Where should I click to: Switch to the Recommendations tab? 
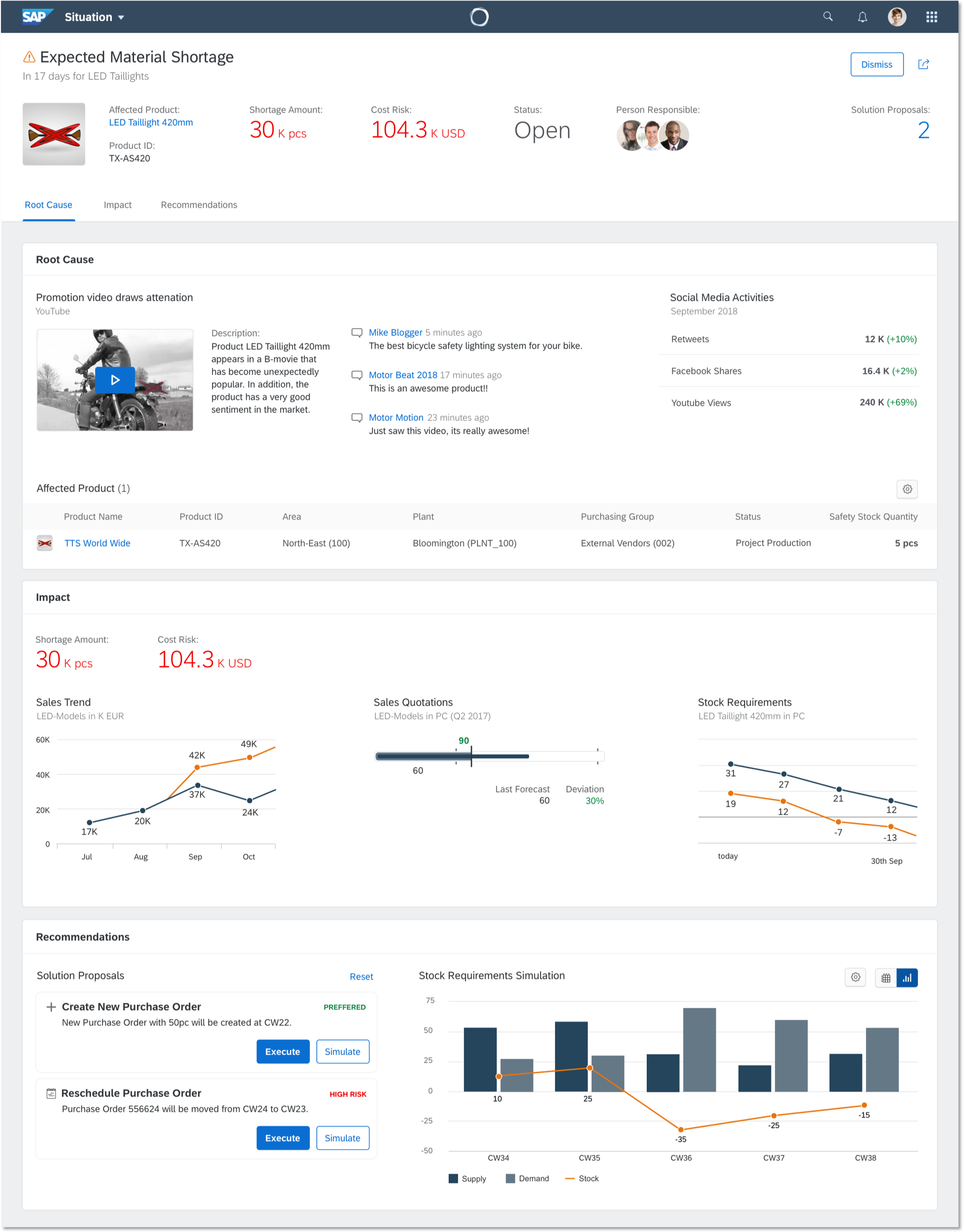point(199,205)
